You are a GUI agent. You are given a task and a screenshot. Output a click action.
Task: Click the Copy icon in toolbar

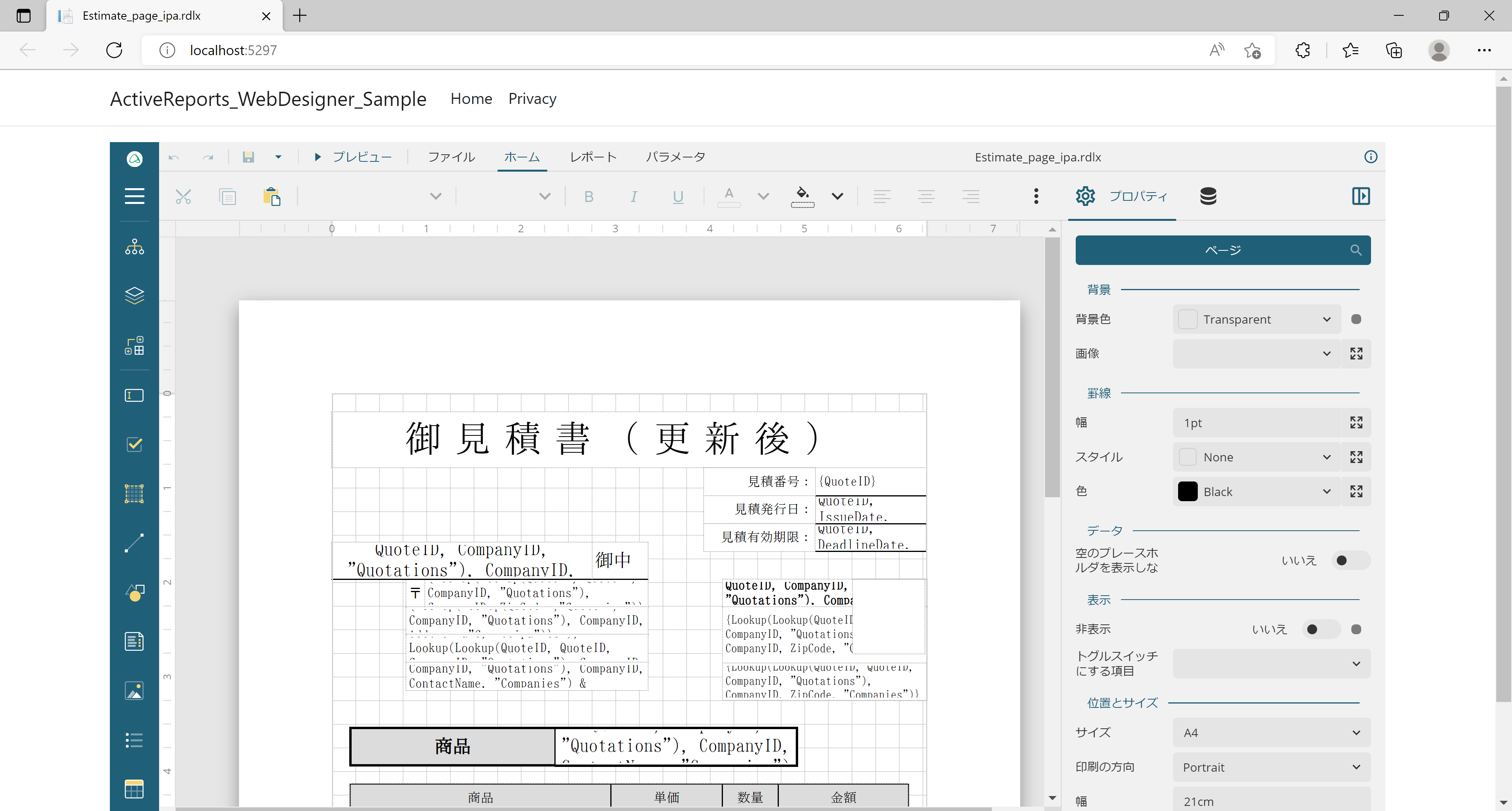pyautogui.click(x=228, y=196)
